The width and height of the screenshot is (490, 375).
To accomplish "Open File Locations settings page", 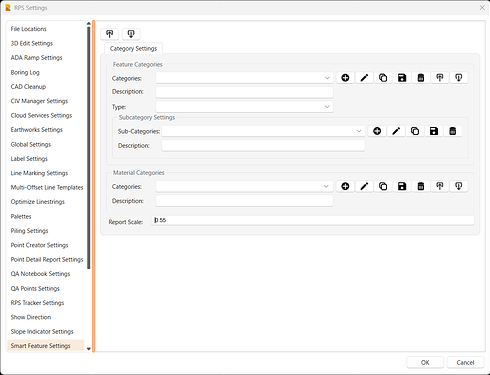I will click(x=28, y=29).
